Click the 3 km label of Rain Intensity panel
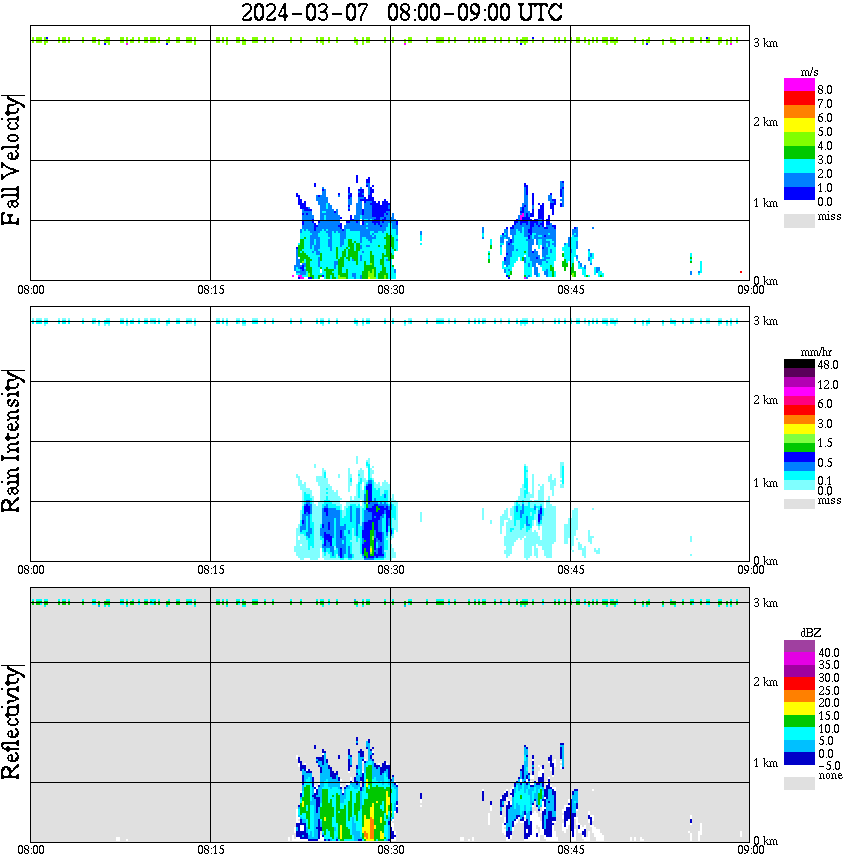The height and width of the screenshot is (868, 850). pos(765,321)
